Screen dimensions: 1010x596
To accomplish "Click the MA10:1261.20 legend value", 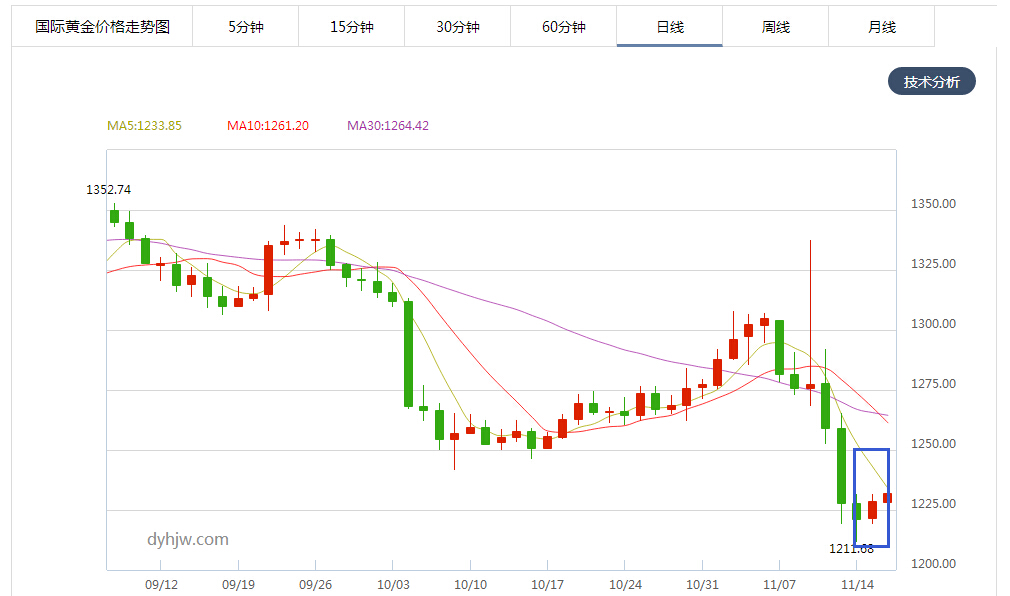I will 268,126.
